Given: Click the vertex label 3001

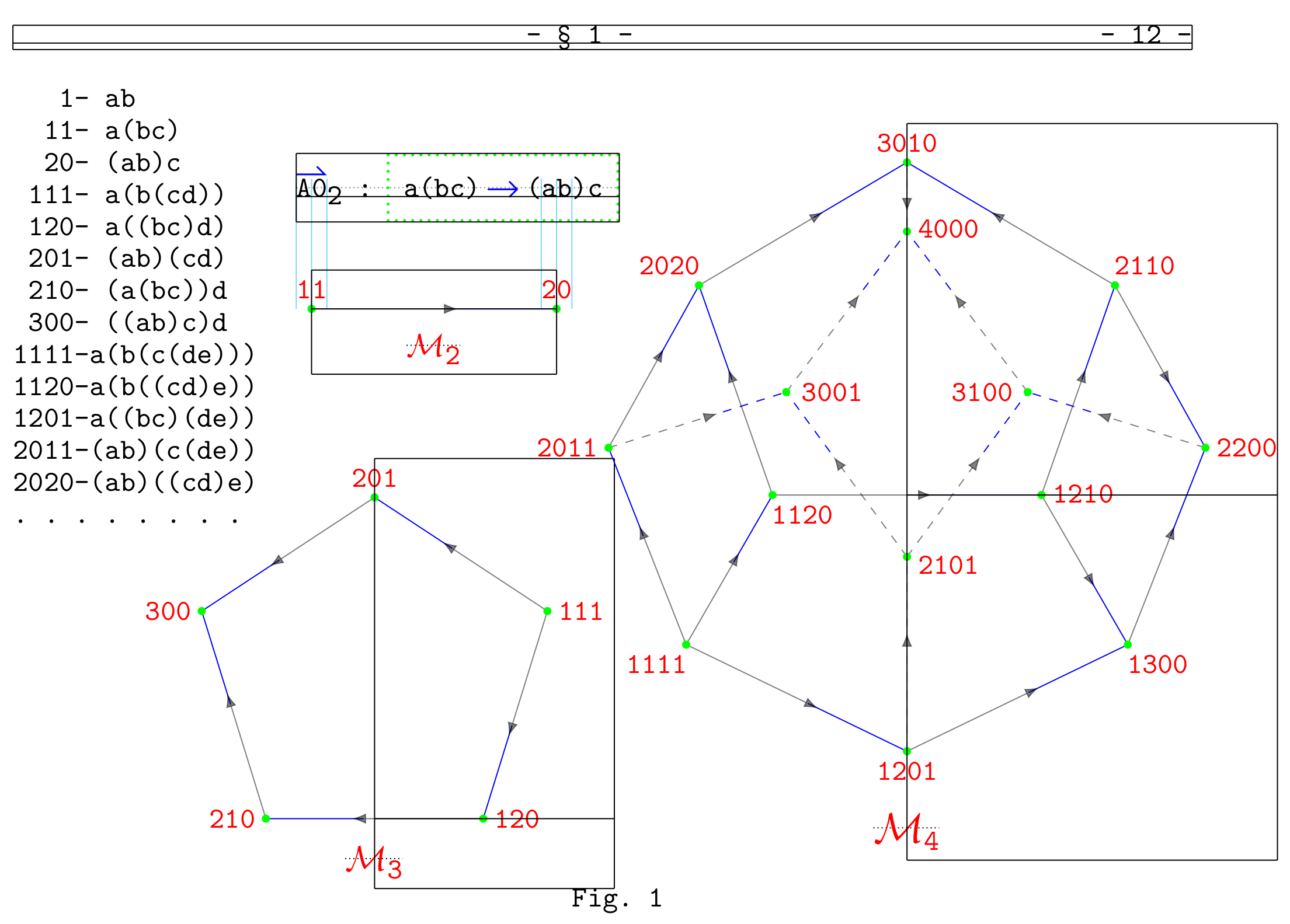Looking at the screenshot, I should [831, 393].
